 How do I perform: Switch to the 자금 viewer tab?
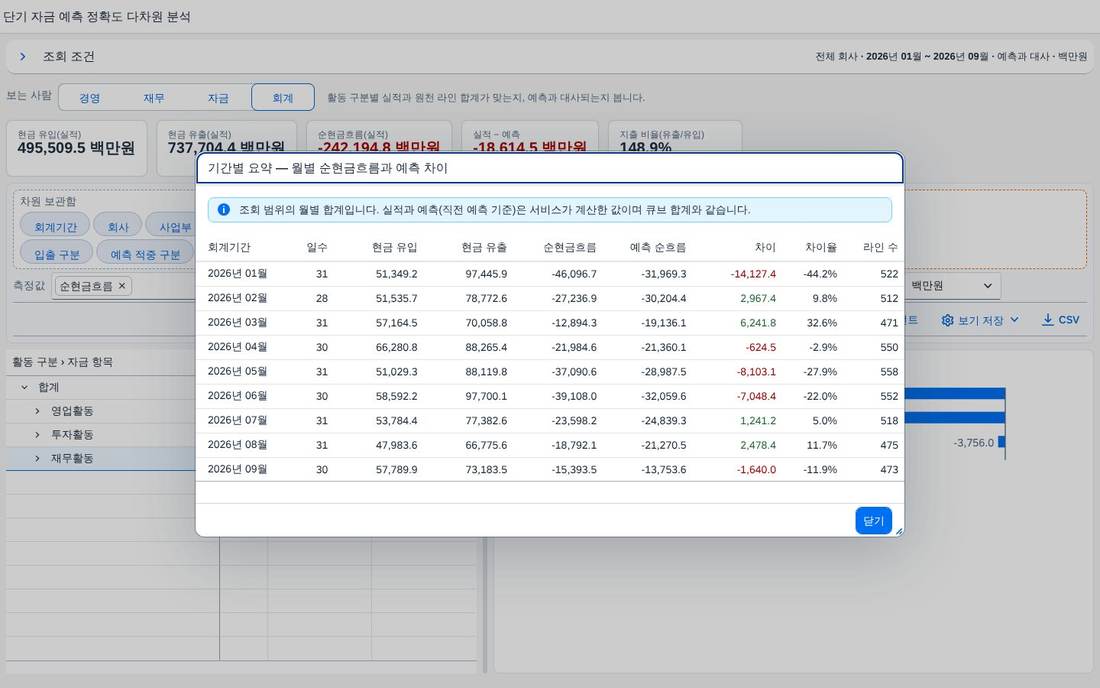coord(218,97)
